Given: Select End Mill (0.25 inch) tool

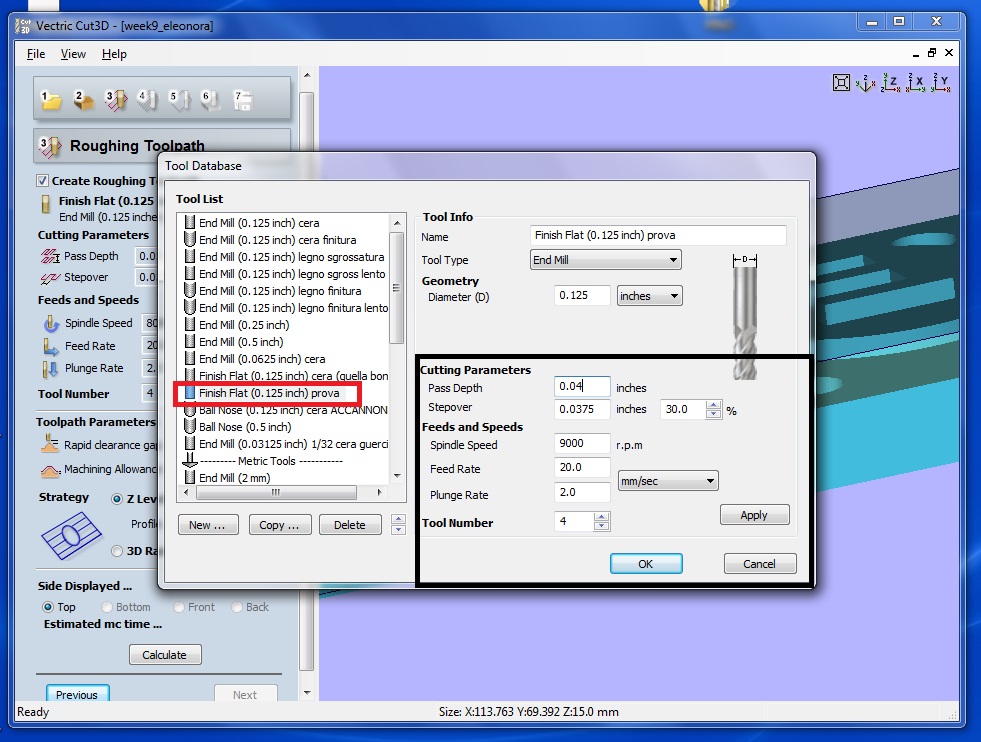Looking at the screenshot, I should [x=244, y=325].
